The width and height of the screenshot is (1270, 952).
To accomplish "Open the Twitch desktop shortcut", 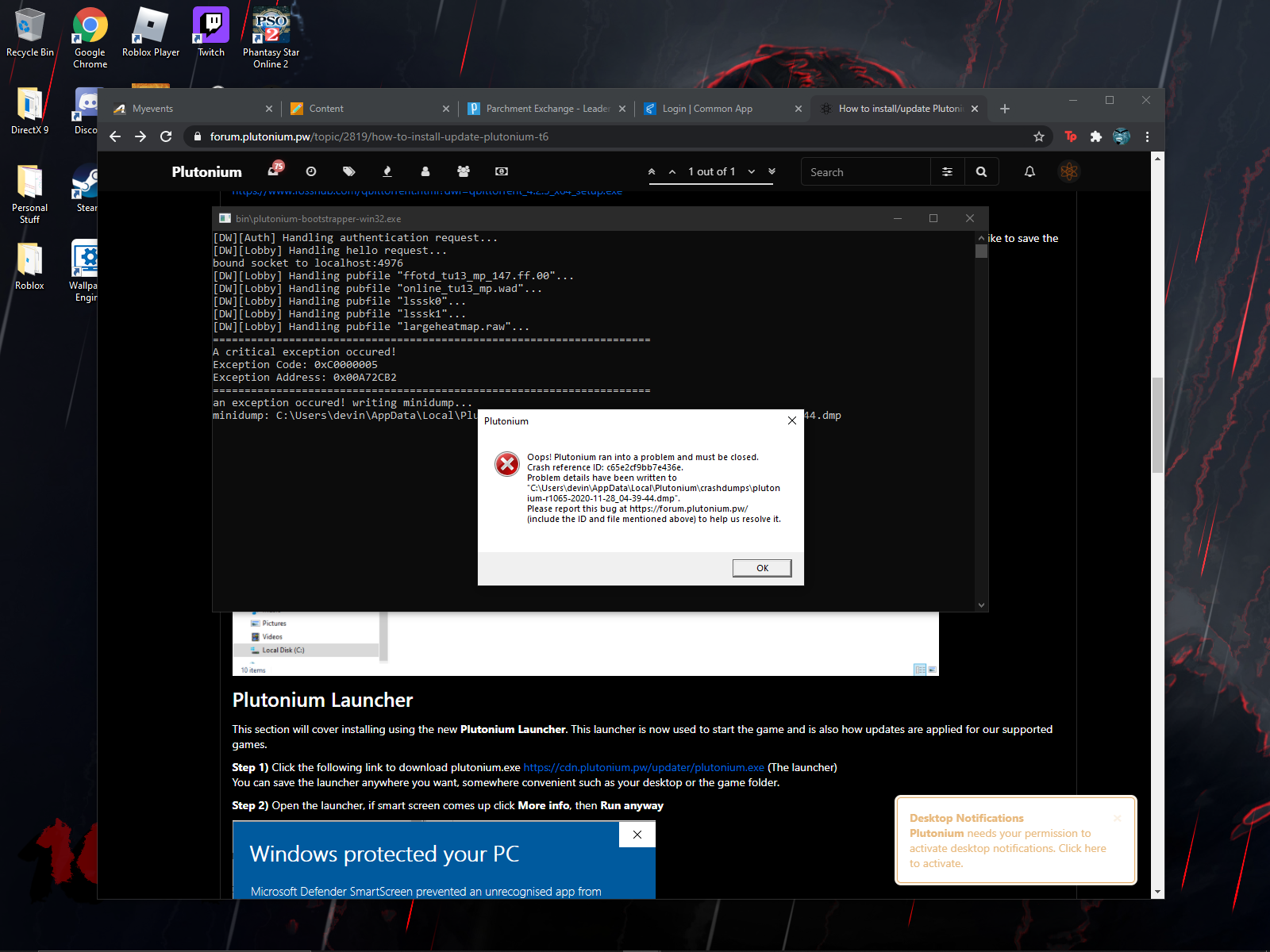I will pyautogui.click(x=211, y=33).
